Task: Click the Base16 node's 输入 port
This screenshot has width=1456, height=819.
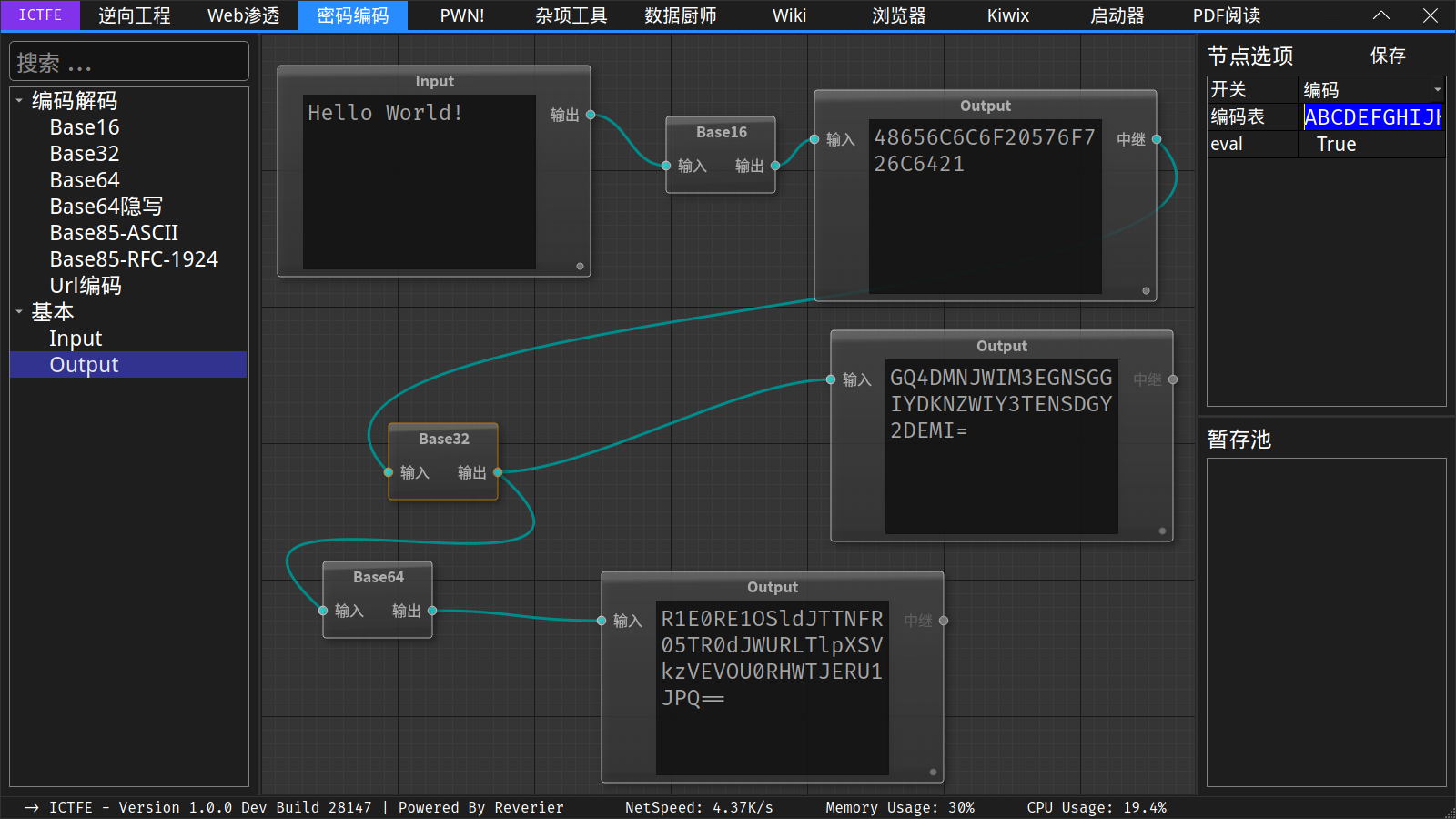Action: pos(666,166)
